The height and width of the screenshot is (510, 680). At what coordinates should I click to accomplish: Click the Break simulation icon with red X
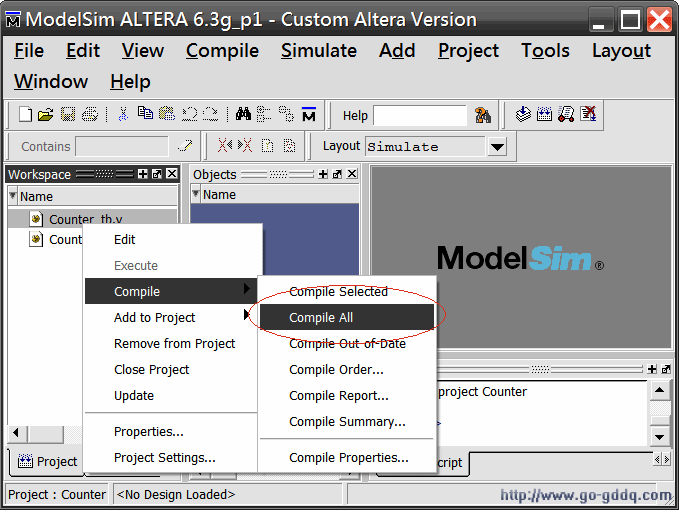(588, 114)
